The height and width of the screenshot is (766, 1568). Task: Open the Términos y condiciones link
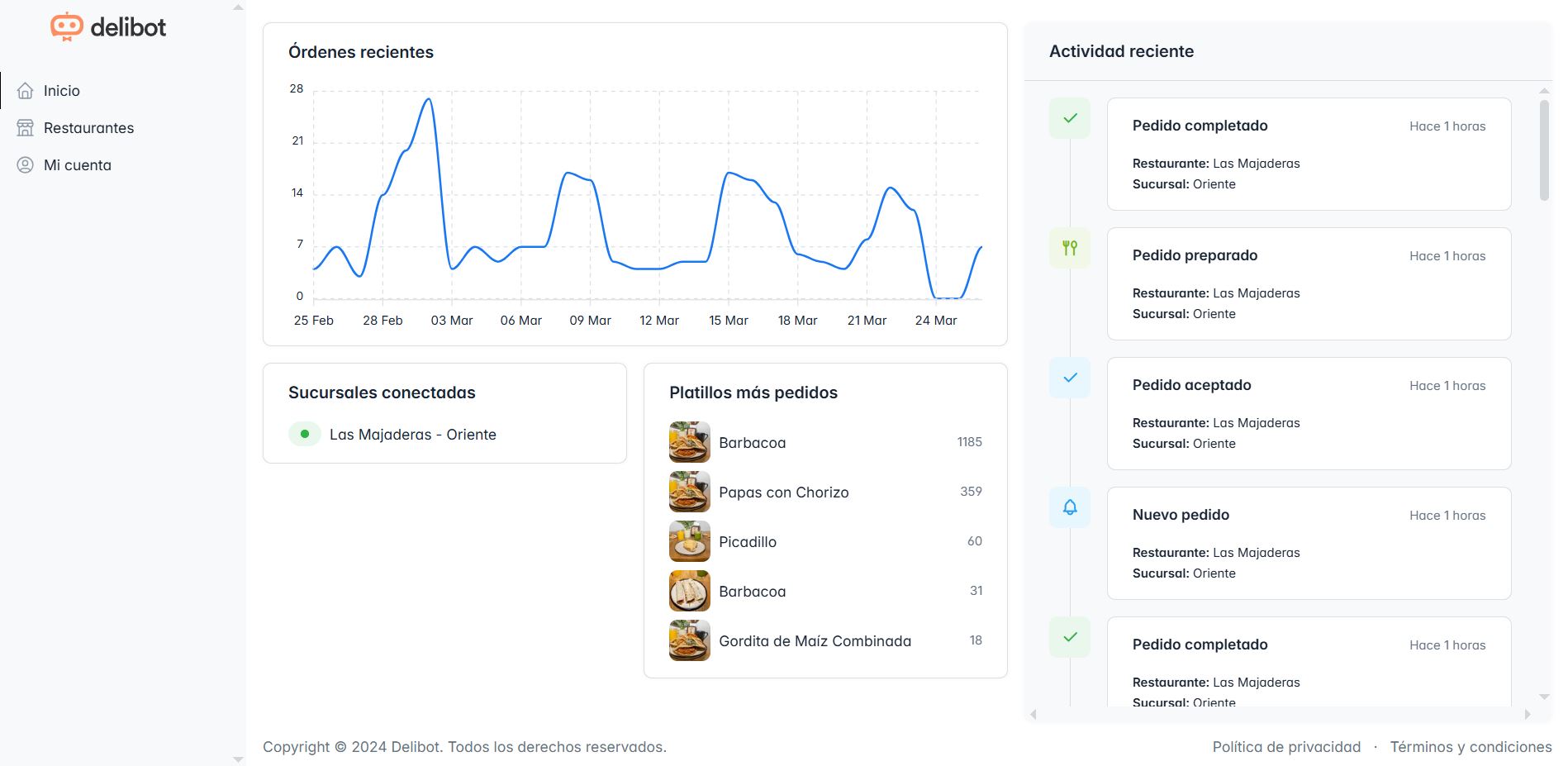pyautogui.click(x=1471, y=747)
